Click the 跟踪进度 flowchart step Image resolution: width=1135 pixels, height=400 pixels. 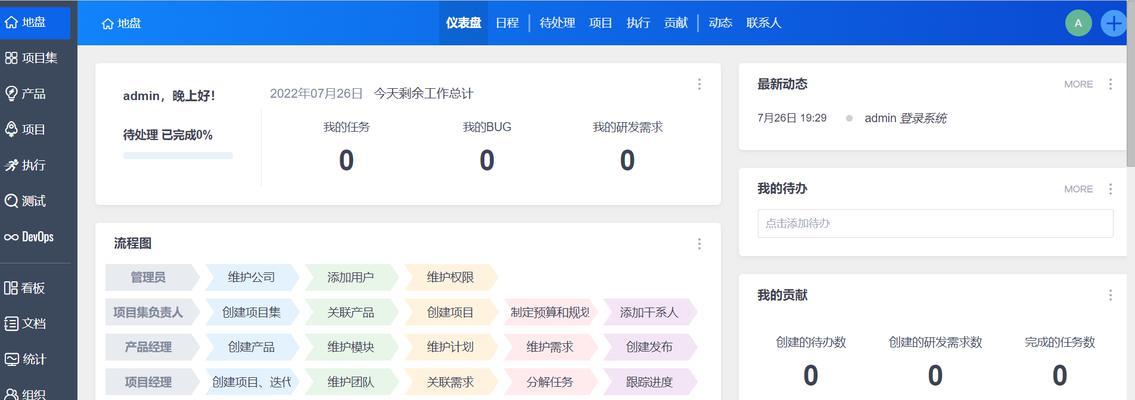coord(649,382)
